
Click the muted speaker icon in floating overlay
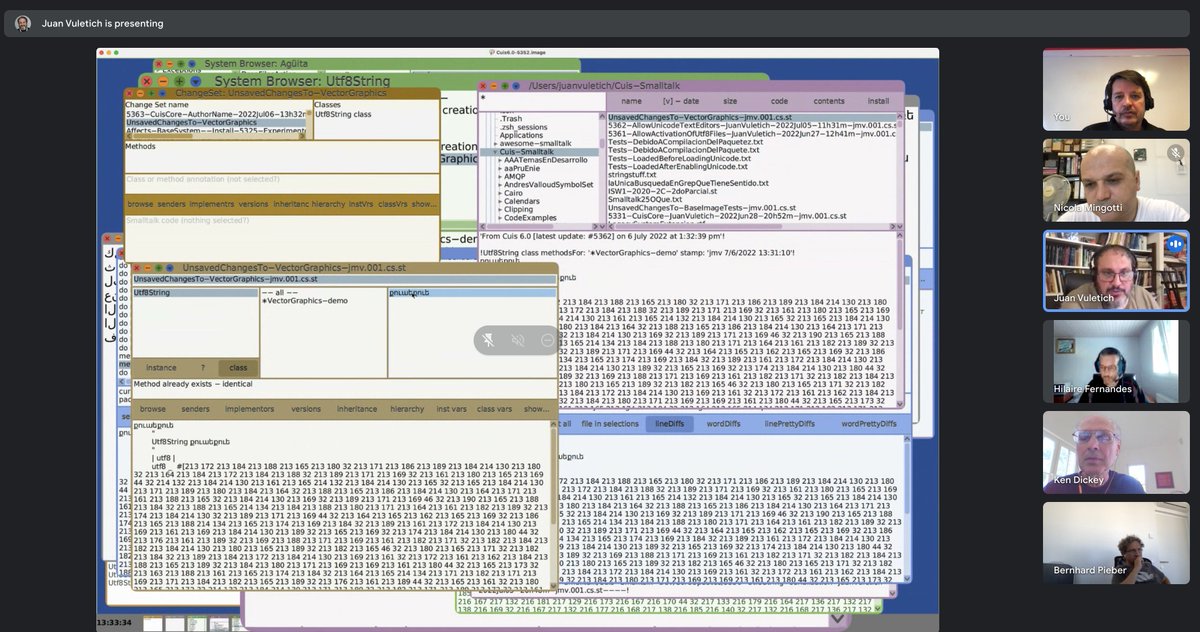[518, 340]
